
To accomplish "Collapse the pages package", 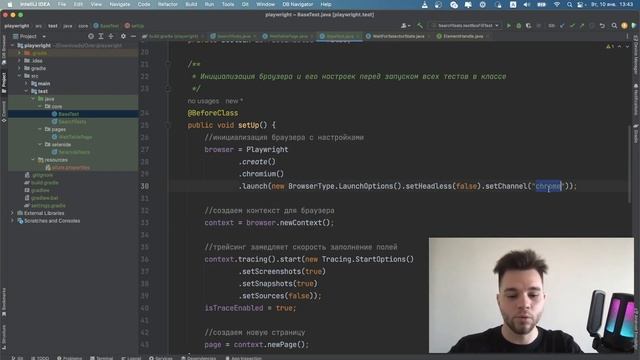I will (x=40, y=129).
